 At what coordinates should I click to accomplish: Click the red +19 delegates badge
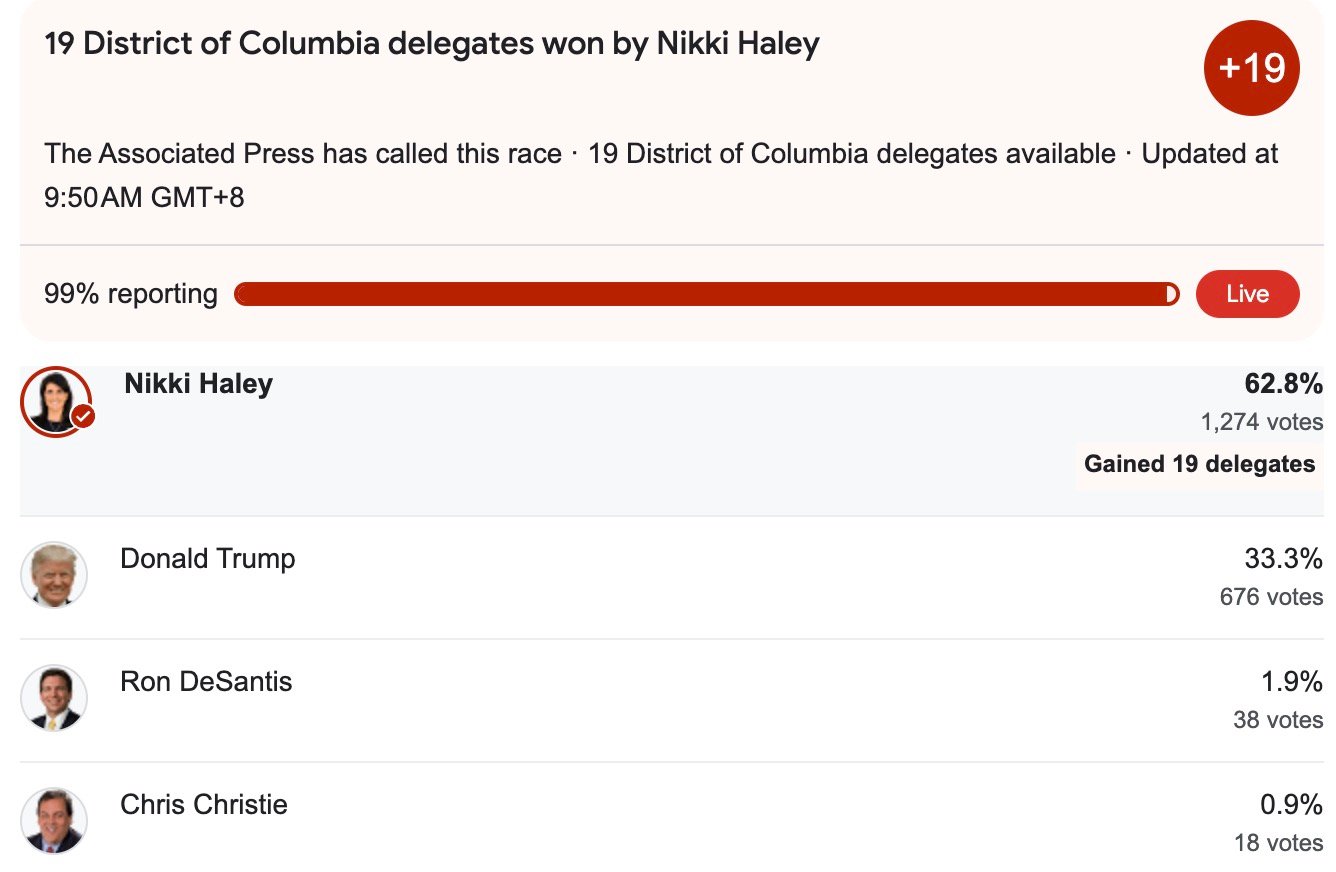(1251, 69)
